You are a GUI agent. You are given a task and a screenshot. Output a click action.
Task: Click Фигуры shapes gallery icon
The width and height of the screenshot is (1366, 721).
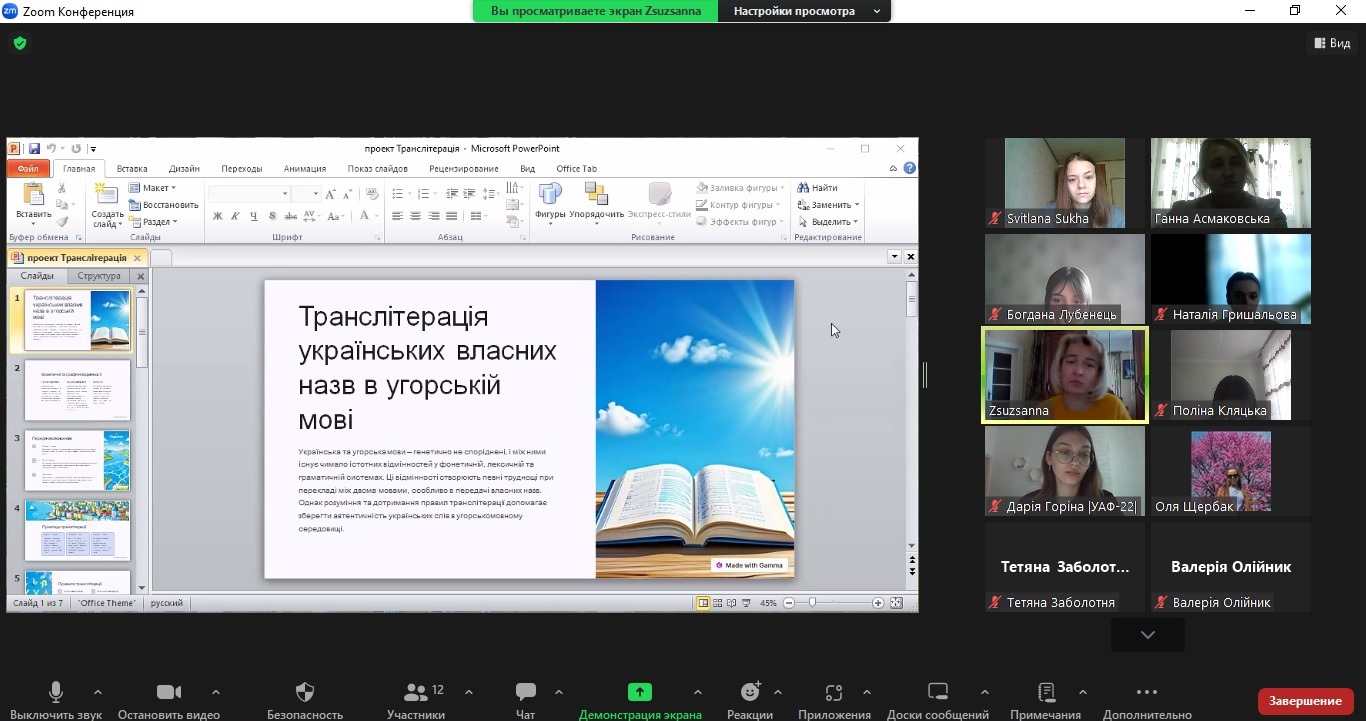[550, 194]
